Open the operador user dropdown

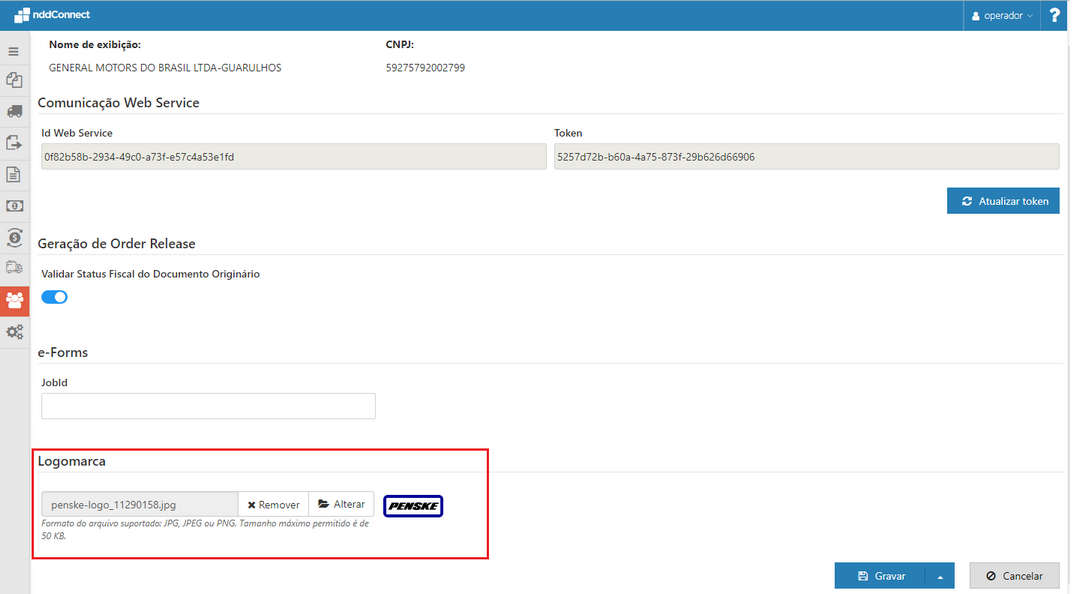click(x=1002, y=16)
